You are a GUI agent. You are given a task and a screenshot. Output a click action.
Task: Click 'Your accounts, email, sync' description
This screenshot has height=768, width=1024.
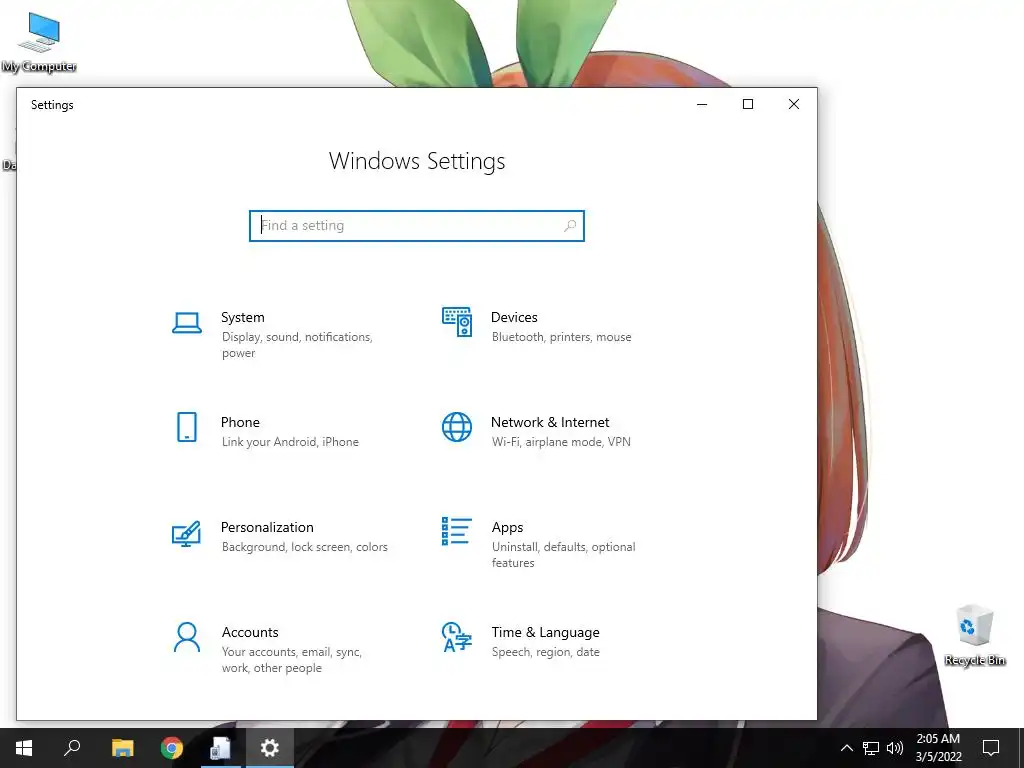coord(292,660)
